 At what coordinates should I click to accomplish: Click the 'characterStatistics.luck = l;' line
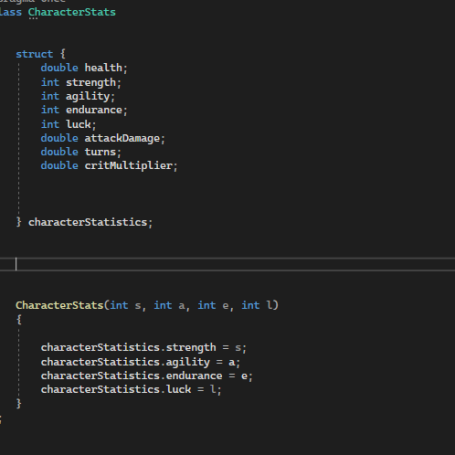(131, 390)
